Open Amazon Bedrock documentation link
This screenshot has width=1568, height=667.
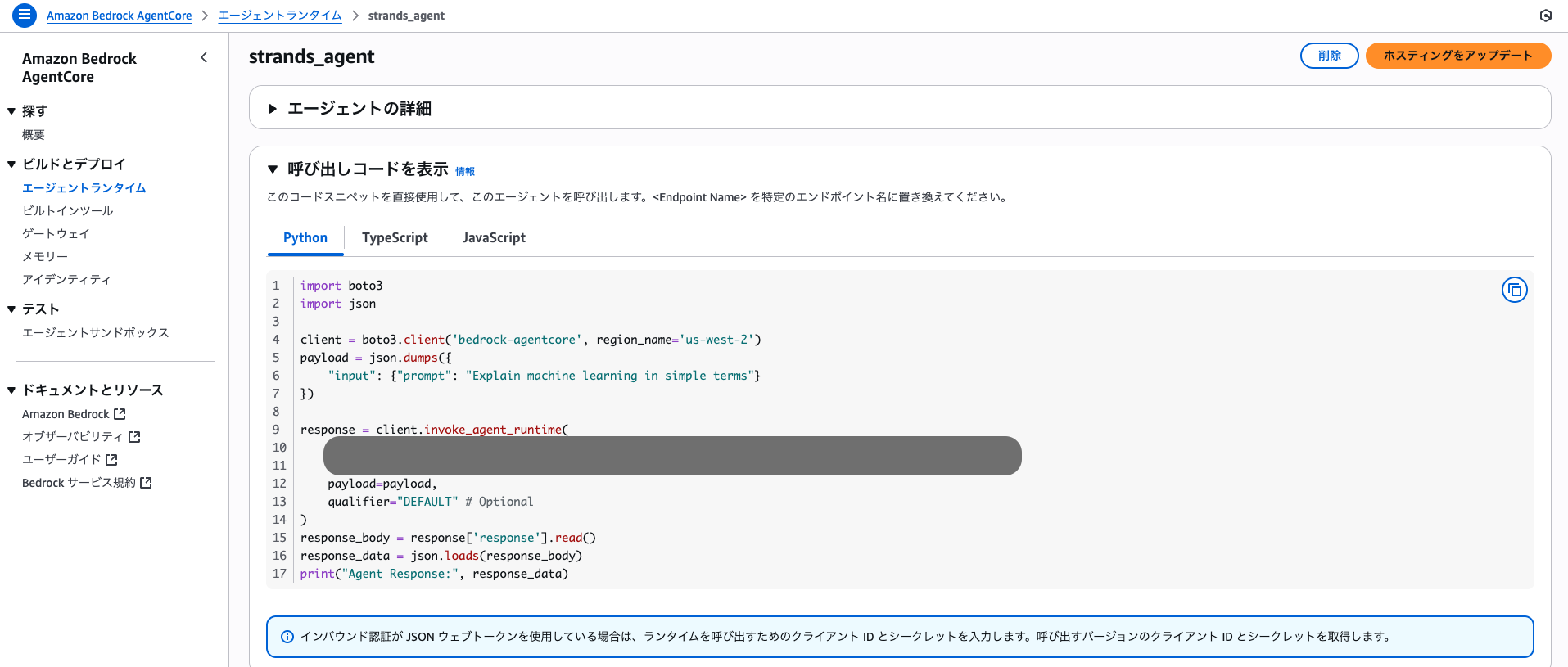[x=66, y=414]
